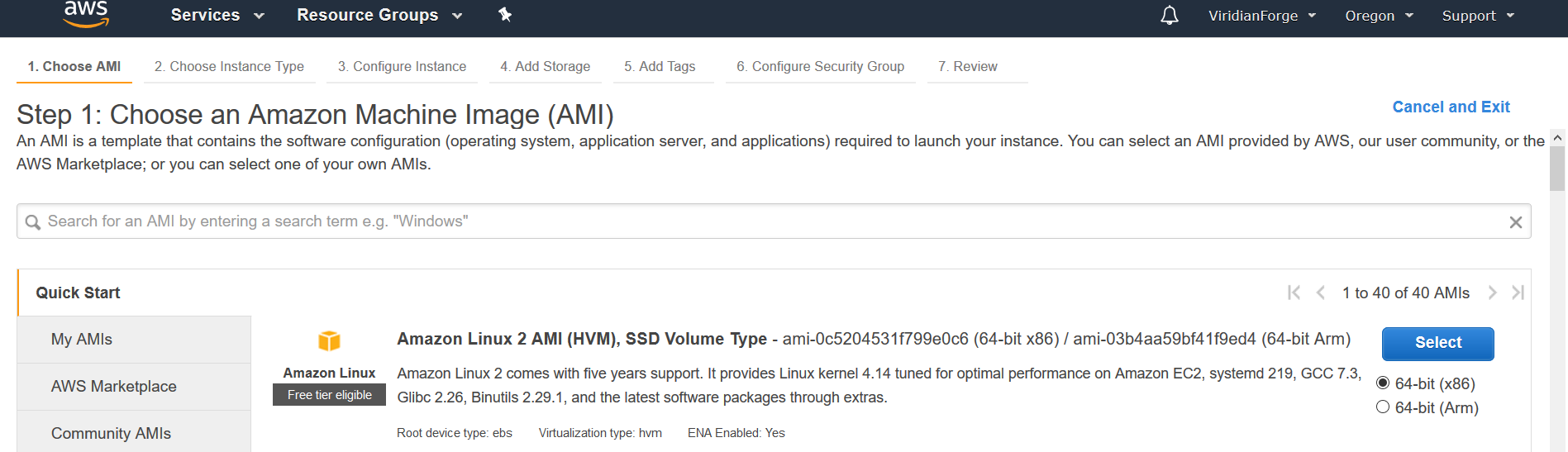Viewport: 1568px width, 452px height.
Task: Click the Free tier eligible badge
Action: (x=329, y=395)
